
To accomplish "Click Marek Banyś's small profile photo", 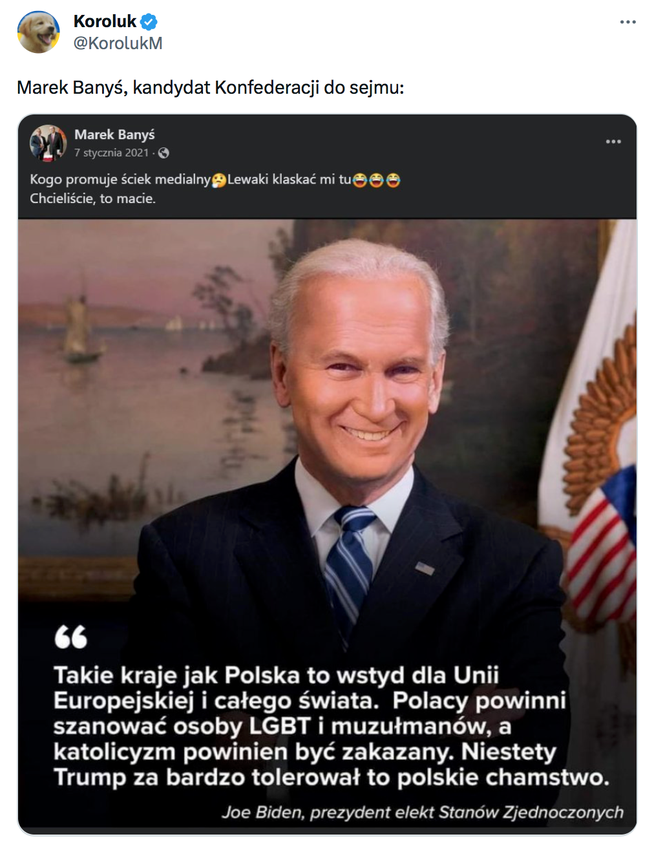I will (x=47, y=143).
